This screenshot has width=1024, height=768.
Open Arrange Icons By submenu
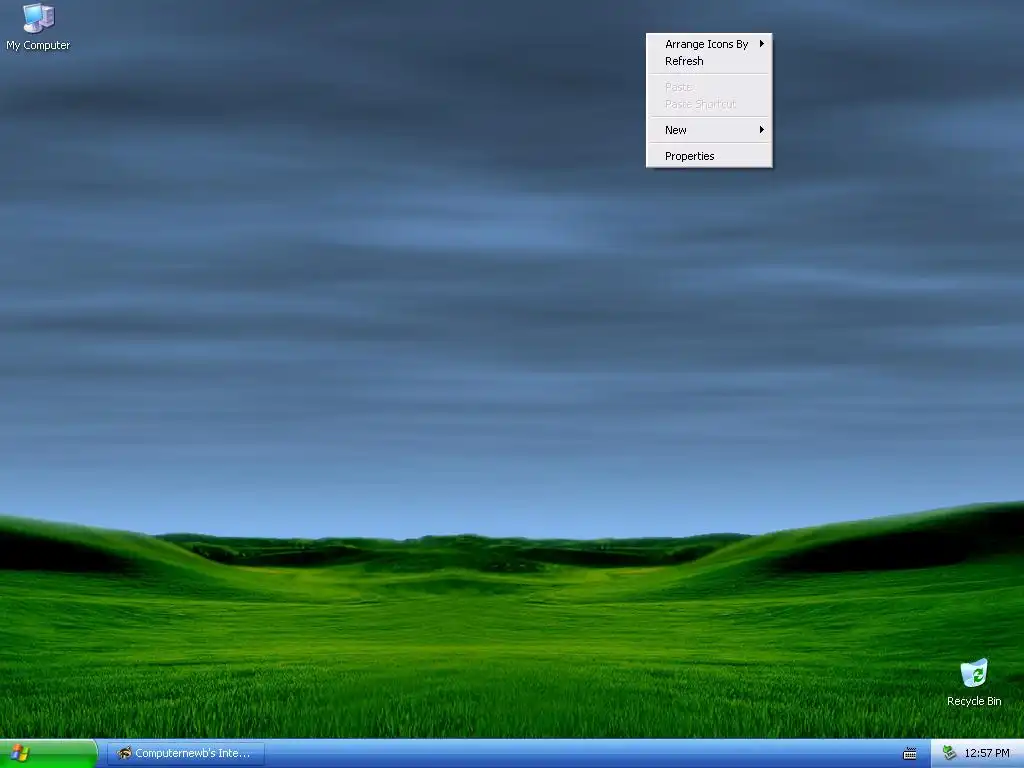pos(709,44)
